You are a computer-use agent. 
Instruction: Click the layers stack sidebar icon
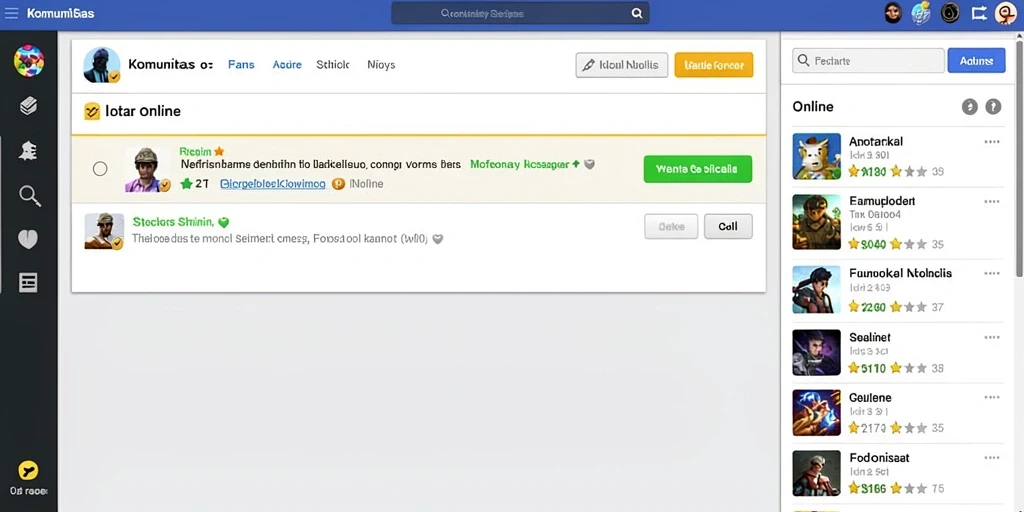click(28, 106)
